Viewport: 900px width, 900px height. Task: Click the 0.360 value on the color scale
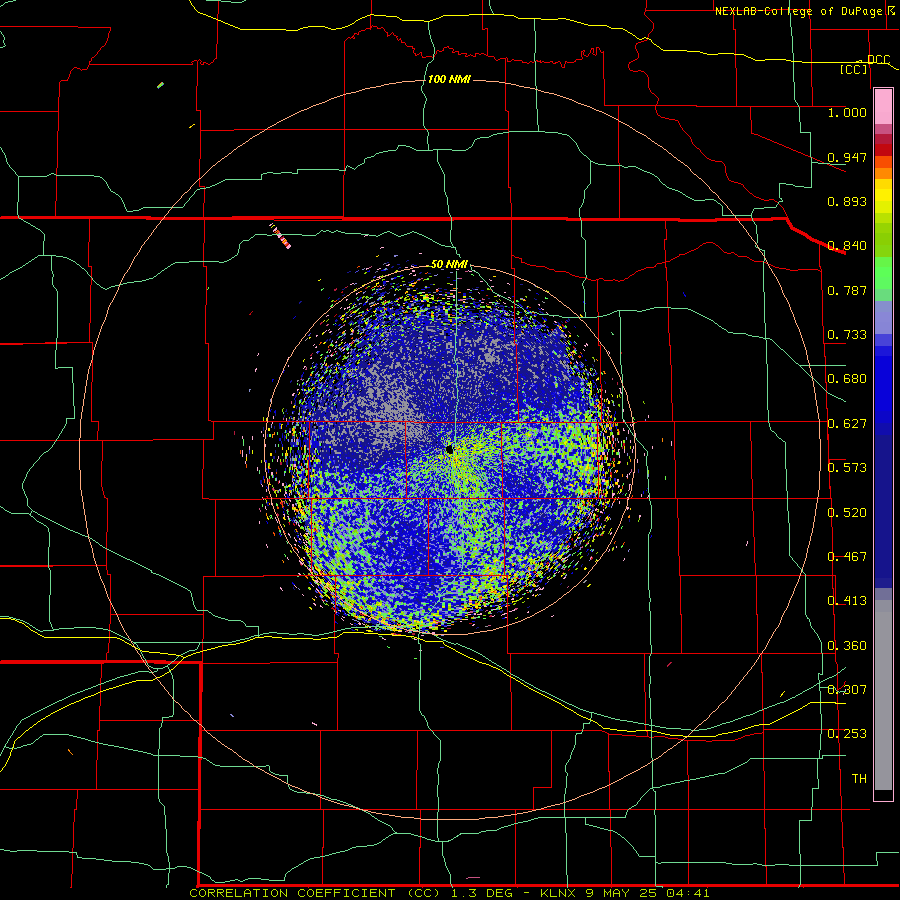pos(847,646)
